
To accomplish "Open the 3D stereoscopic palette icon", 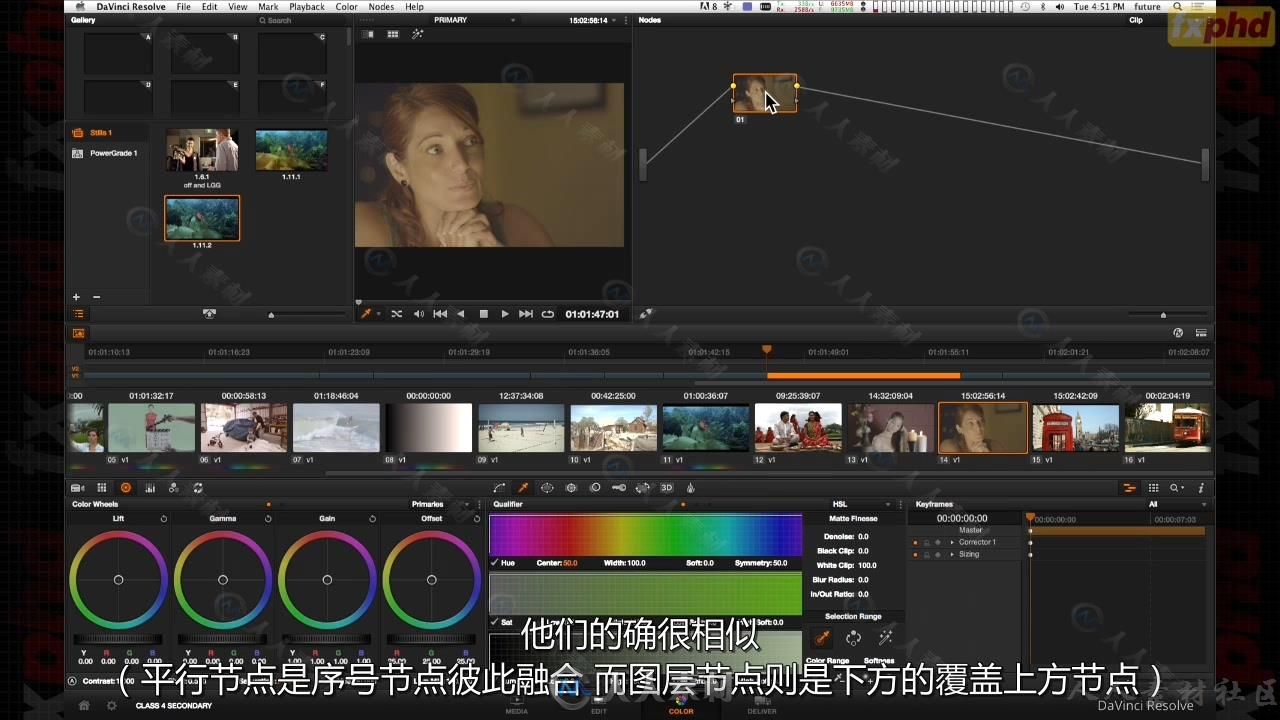I will (667, 488).
